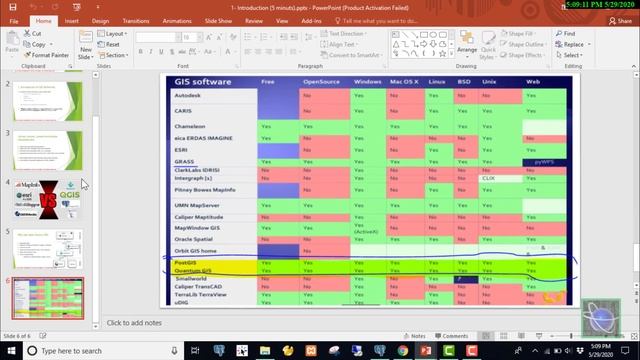This screenshot has height=360, width=640.
Task: Open Shape Fill dropdown
Action: pos(517,33)
